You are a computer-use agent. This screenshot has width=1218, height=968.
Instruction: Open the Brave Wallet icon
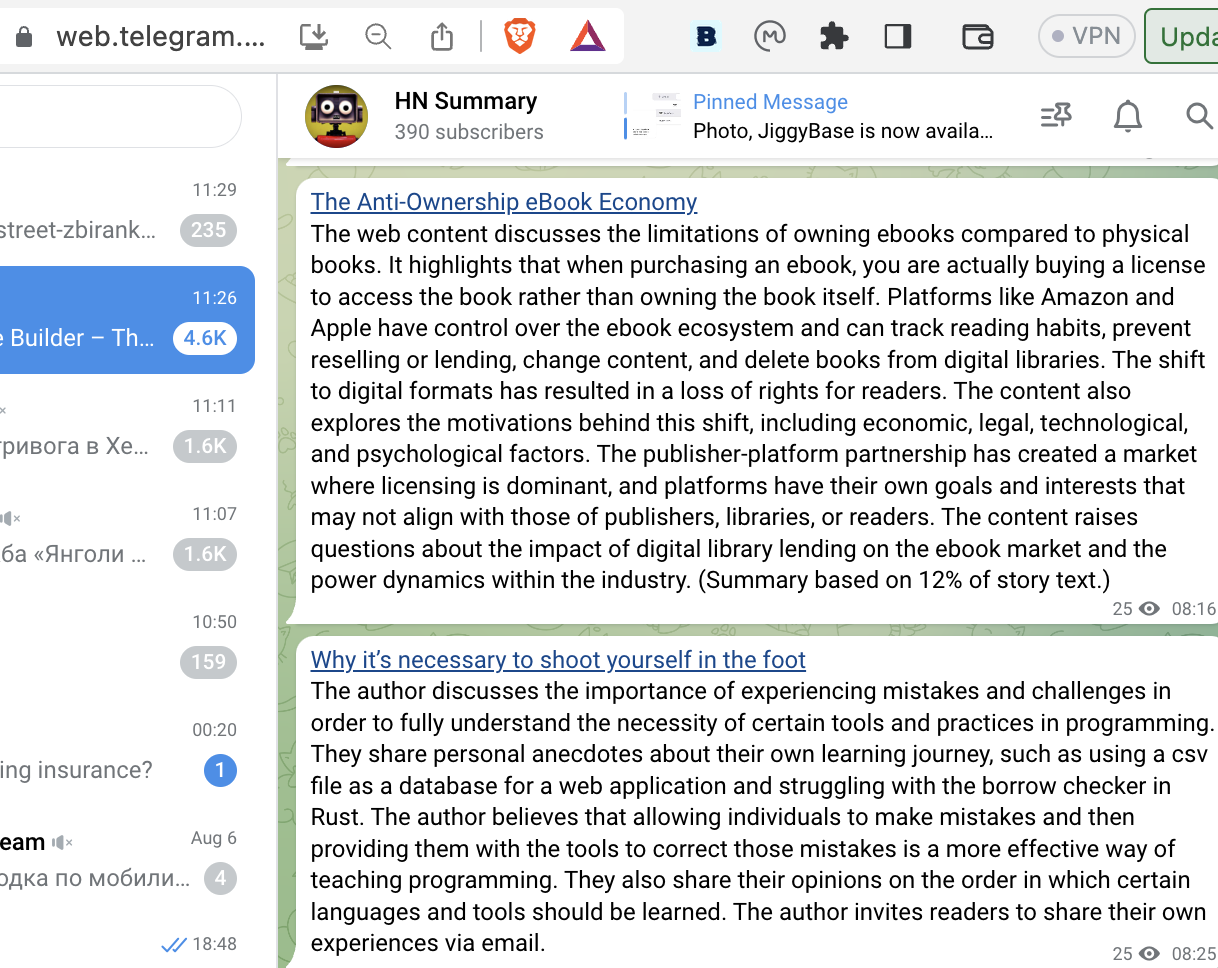pos(977,37)
